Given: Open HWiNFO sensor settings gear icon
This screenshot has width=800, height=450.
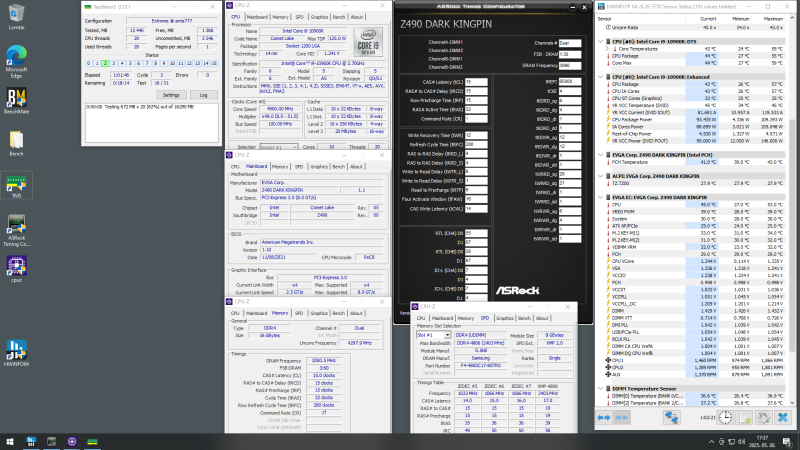Looking at the screenshot, I should tap(763, 417).
